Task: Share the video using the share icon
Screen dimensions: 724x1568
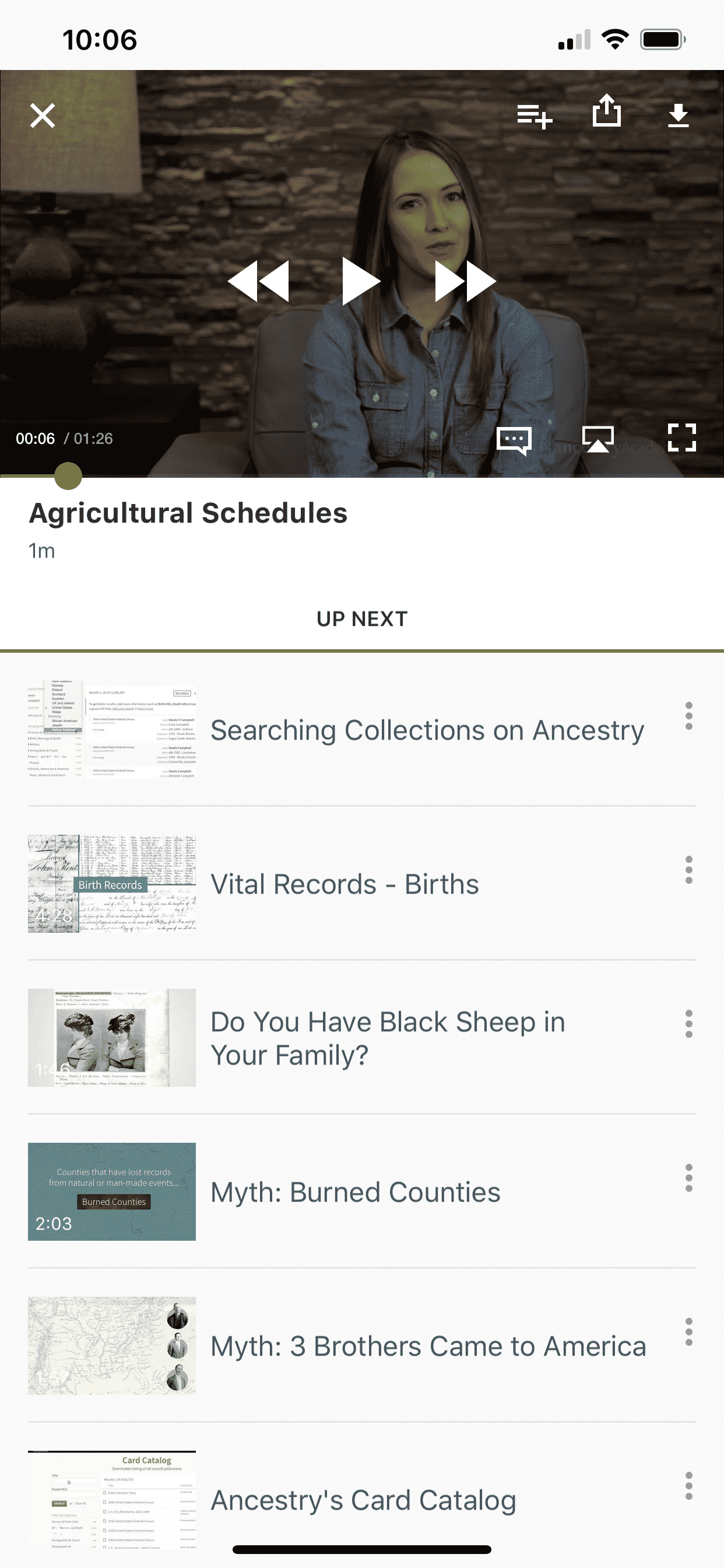Action: coord(606,111)
